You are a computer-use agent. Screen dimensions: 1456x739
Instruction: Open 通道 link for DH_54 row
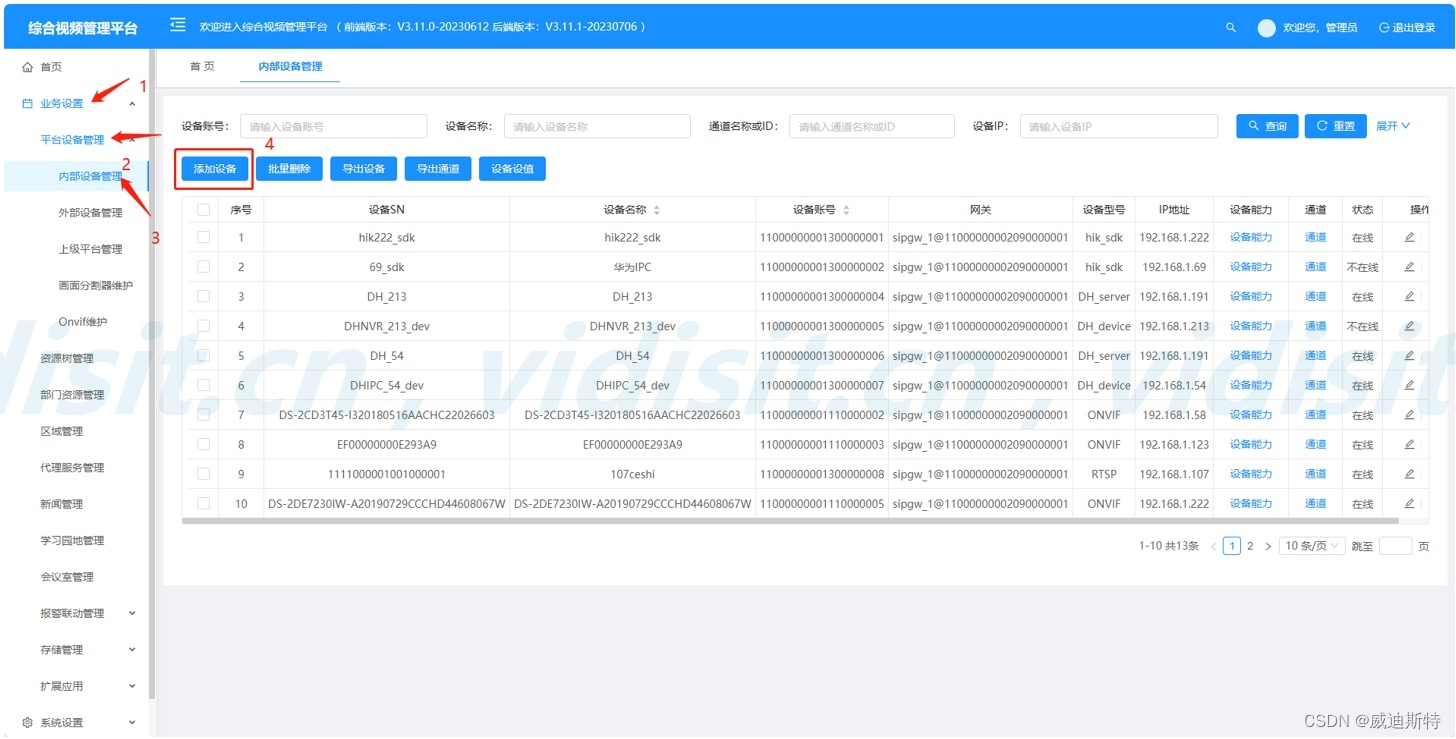coord(1315,356)
